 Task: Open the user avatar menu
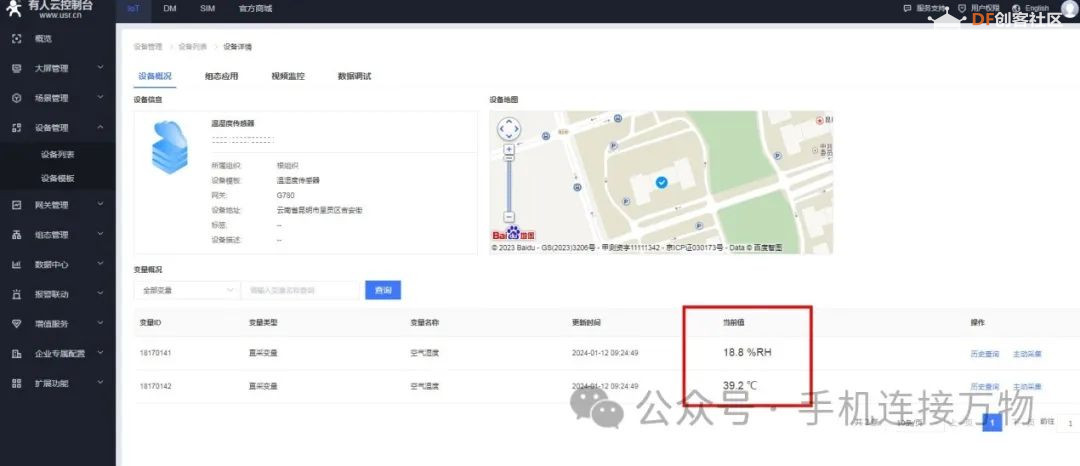coord(1069,8)
